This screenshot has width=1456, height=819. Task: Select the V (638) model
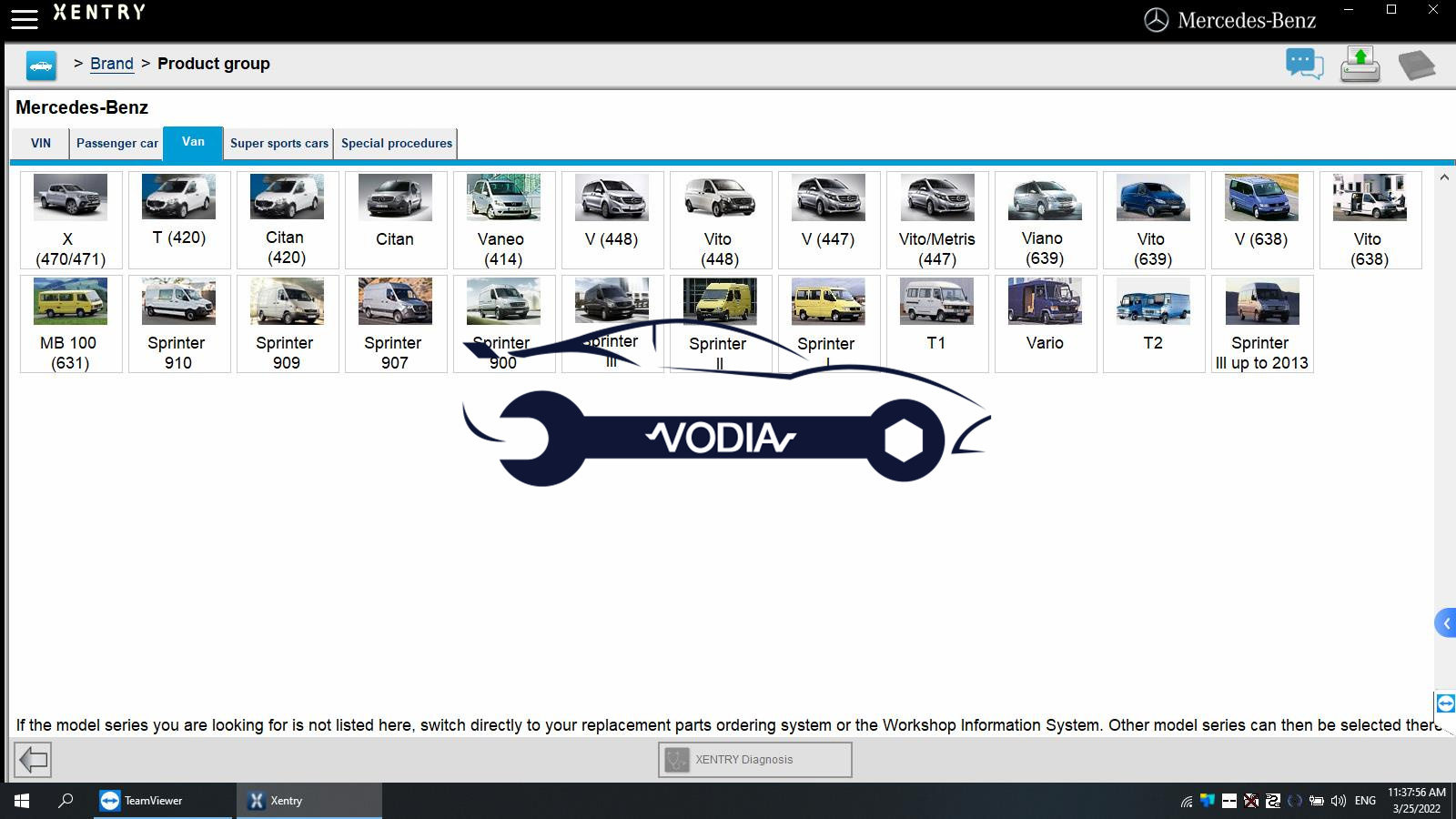point(1262,220)
